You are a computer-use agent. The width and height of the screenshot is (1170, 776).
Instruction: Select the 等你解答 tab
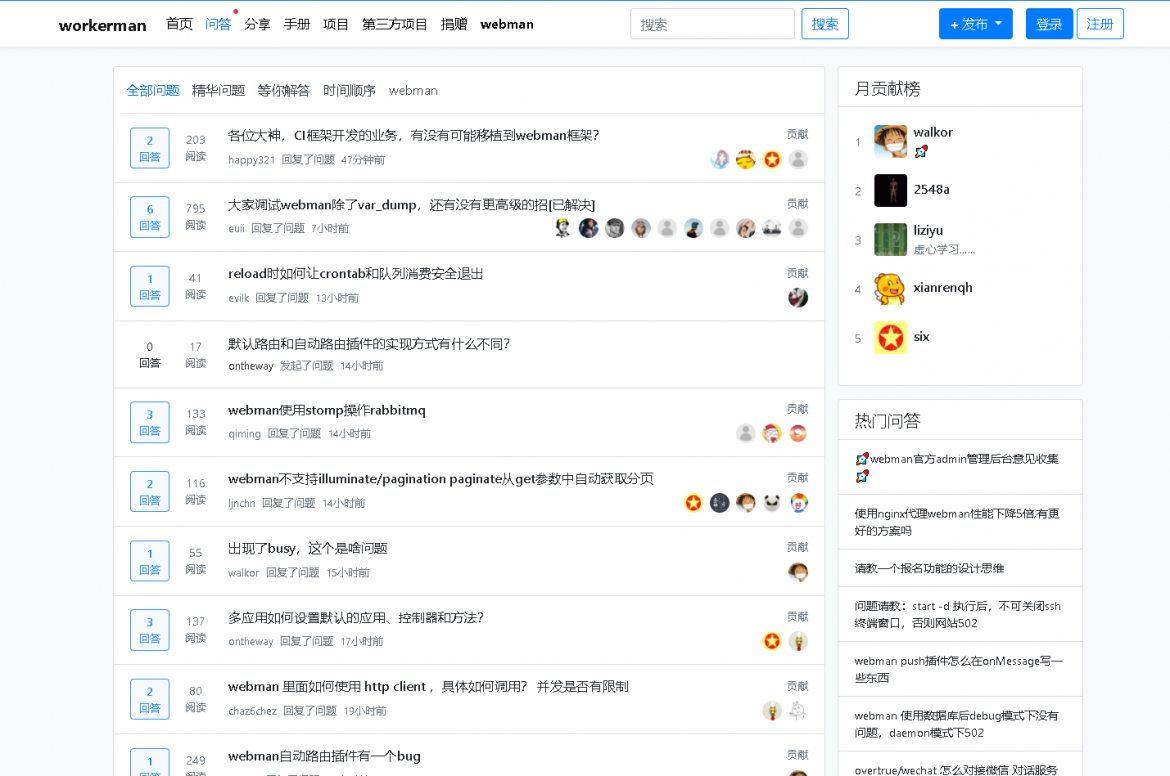(x=284, y=90)
